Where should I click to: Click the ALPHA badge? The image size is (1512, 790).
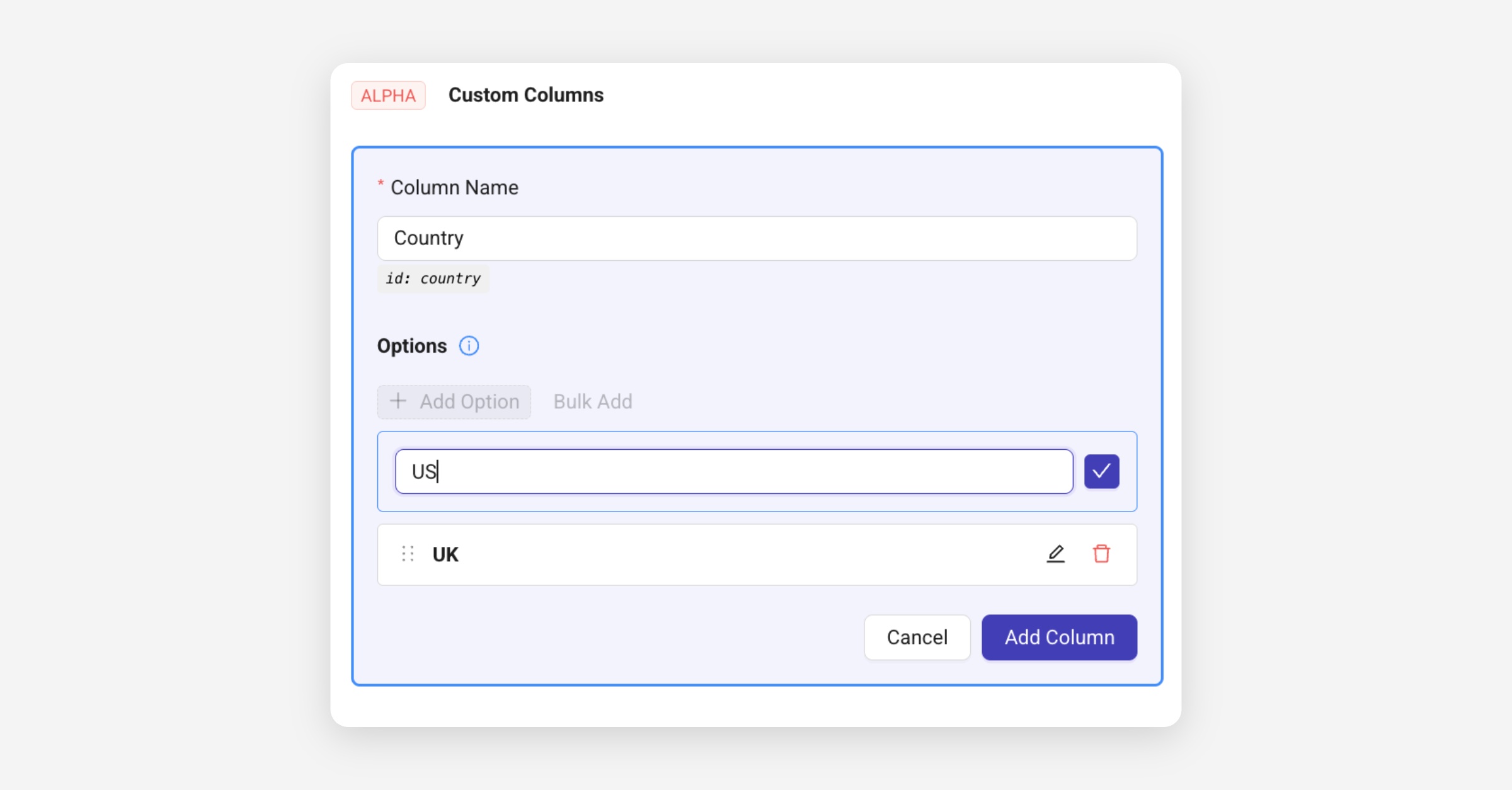point(388,96)
